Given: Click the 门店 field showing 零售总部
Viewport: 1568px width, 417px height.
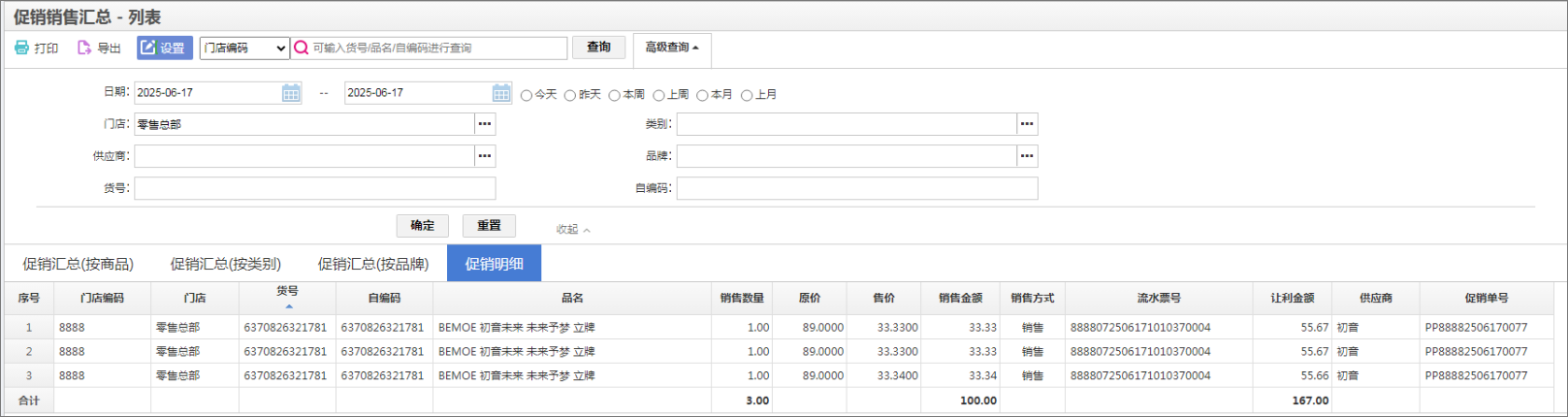Looking at the screenshot, I should click(x=304, y=124).
